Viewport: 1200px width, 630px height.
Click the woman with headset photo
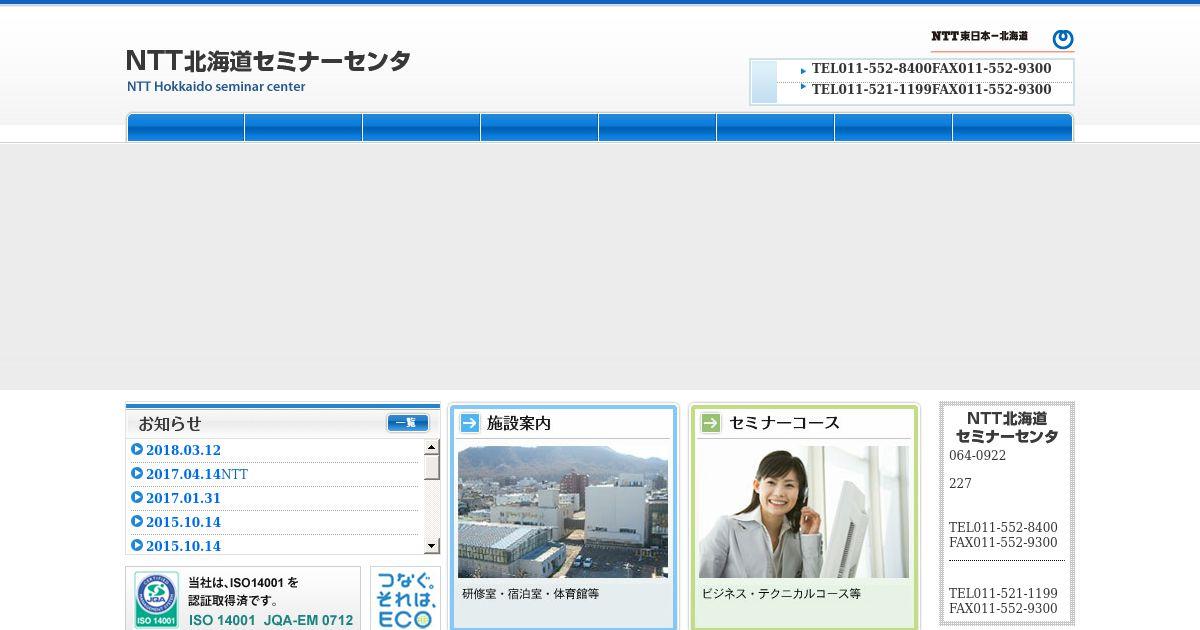pos(804,512)
